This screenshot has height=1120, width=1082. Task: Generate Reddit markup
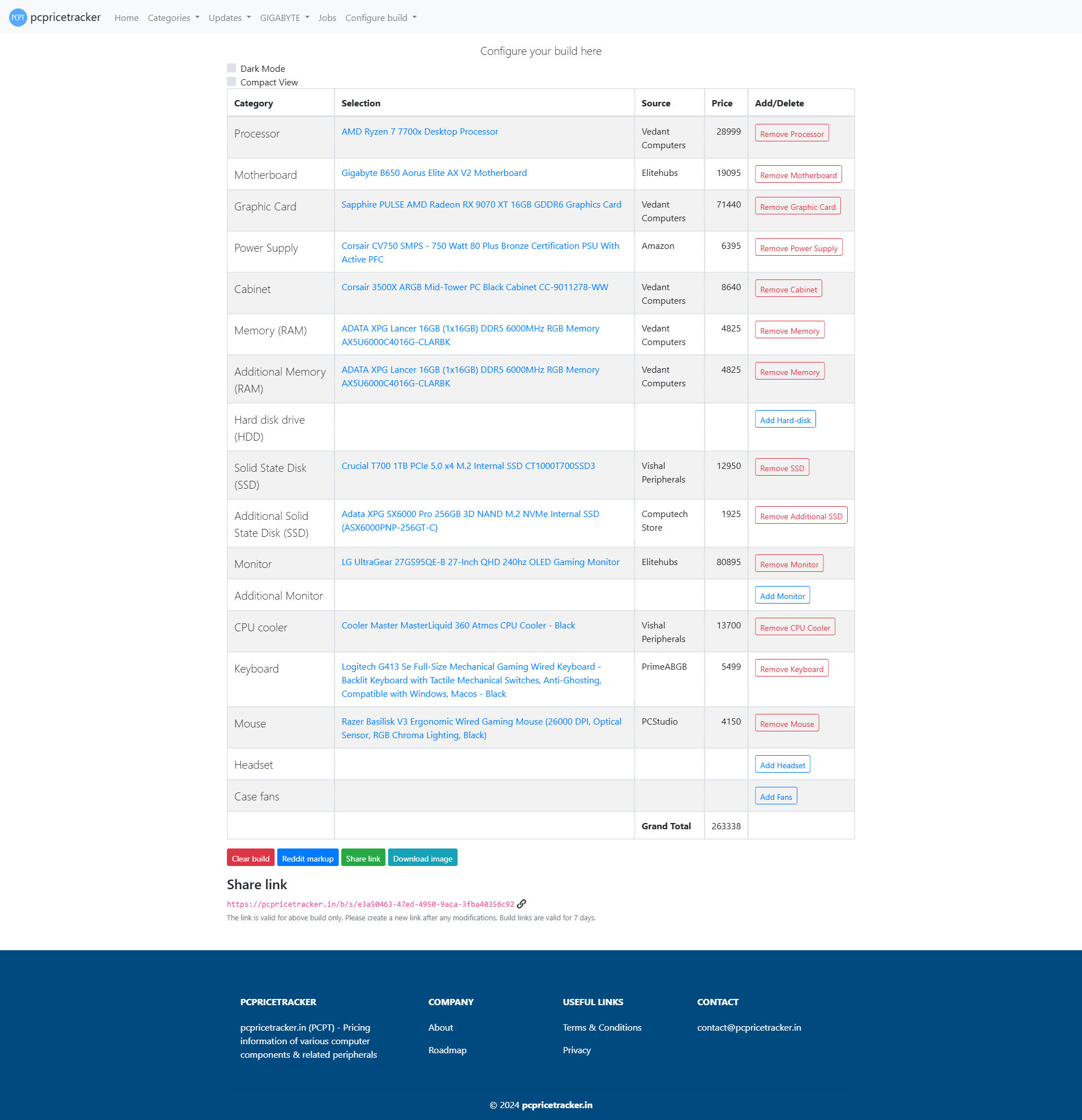coord(307,858)
